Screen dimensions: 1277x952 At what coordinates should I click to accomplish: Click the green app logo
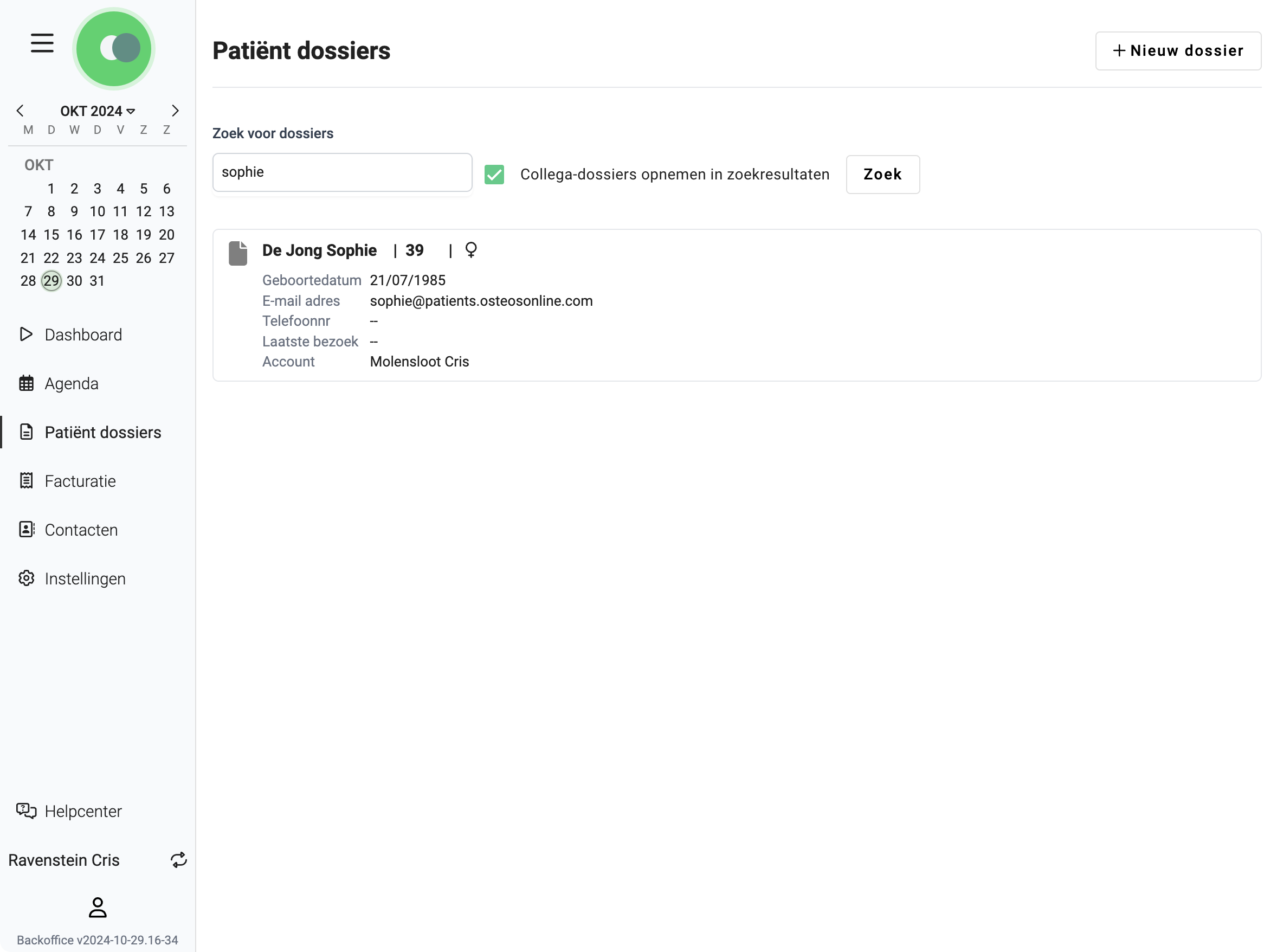point(114,48)
